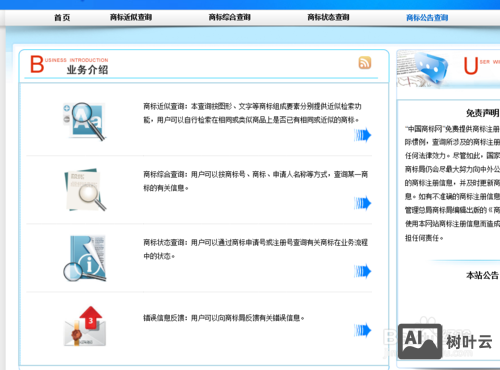
Task: Open 商标公告查询 in the navigation bar
Action: pos(427,17)
